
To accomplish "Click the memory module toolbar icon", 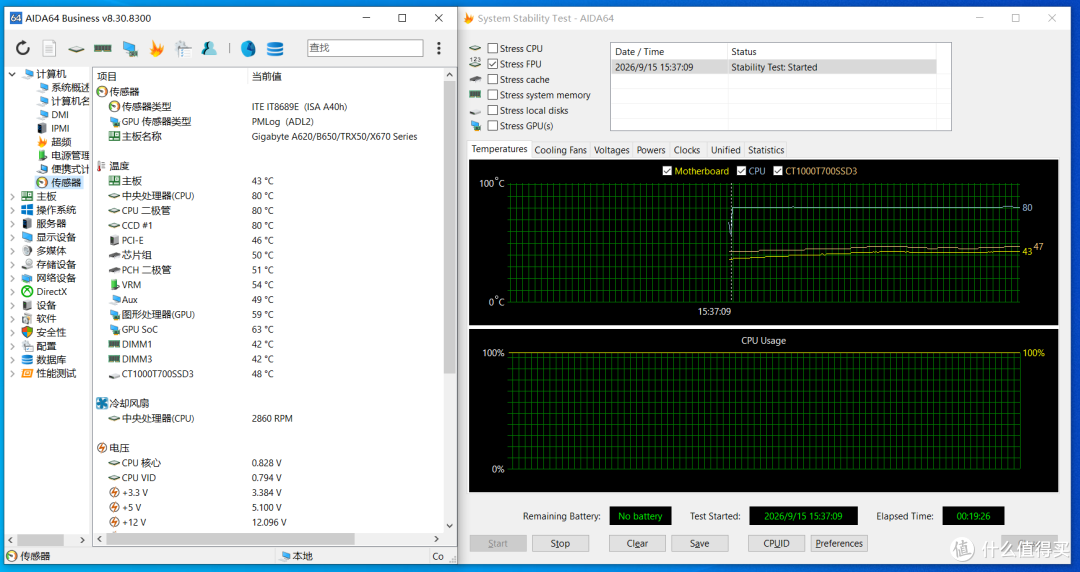I will pos(103,48).
